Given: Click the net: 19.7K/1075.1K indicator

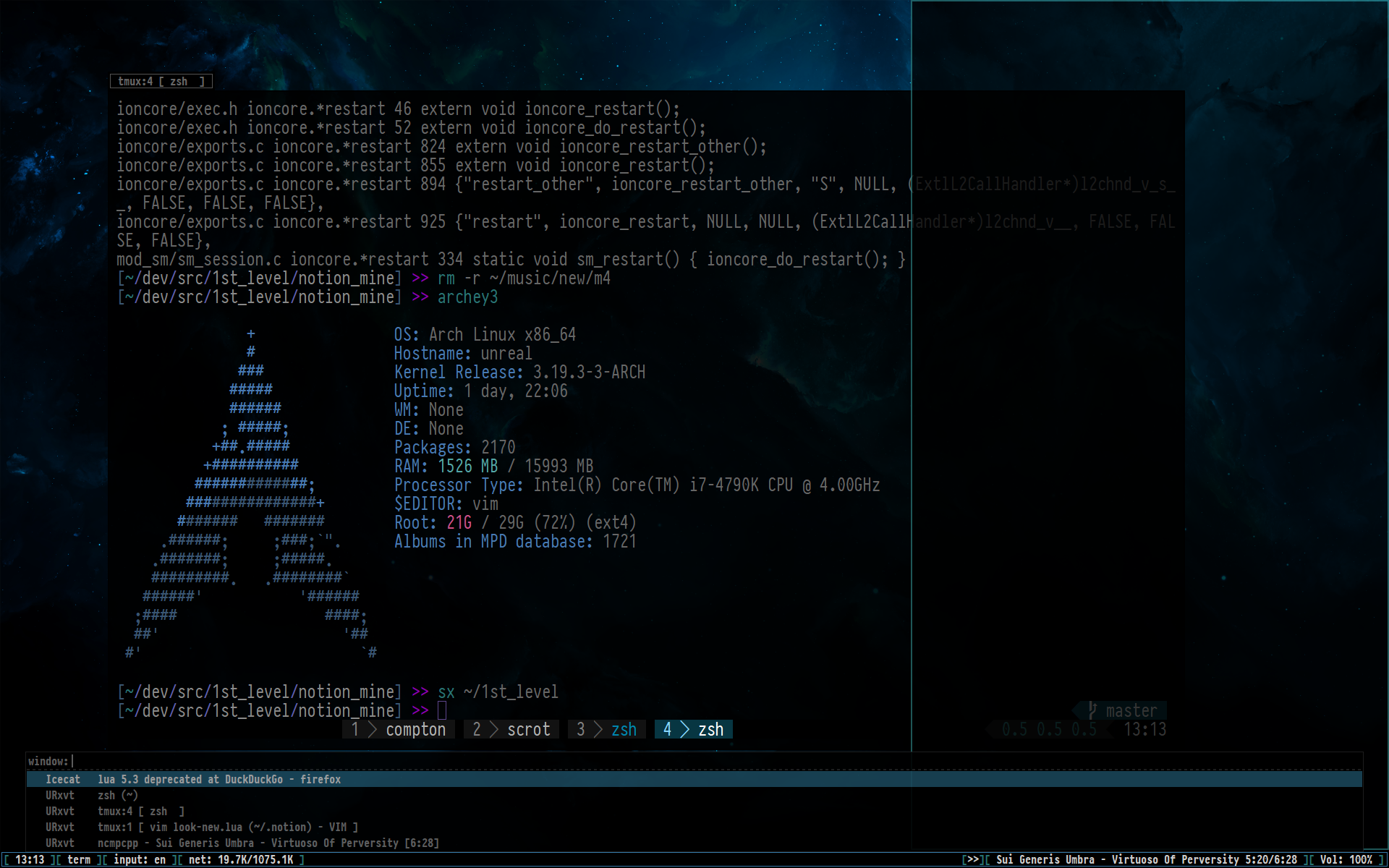Looking at the screenshot, I should click(x=241, y=859).
